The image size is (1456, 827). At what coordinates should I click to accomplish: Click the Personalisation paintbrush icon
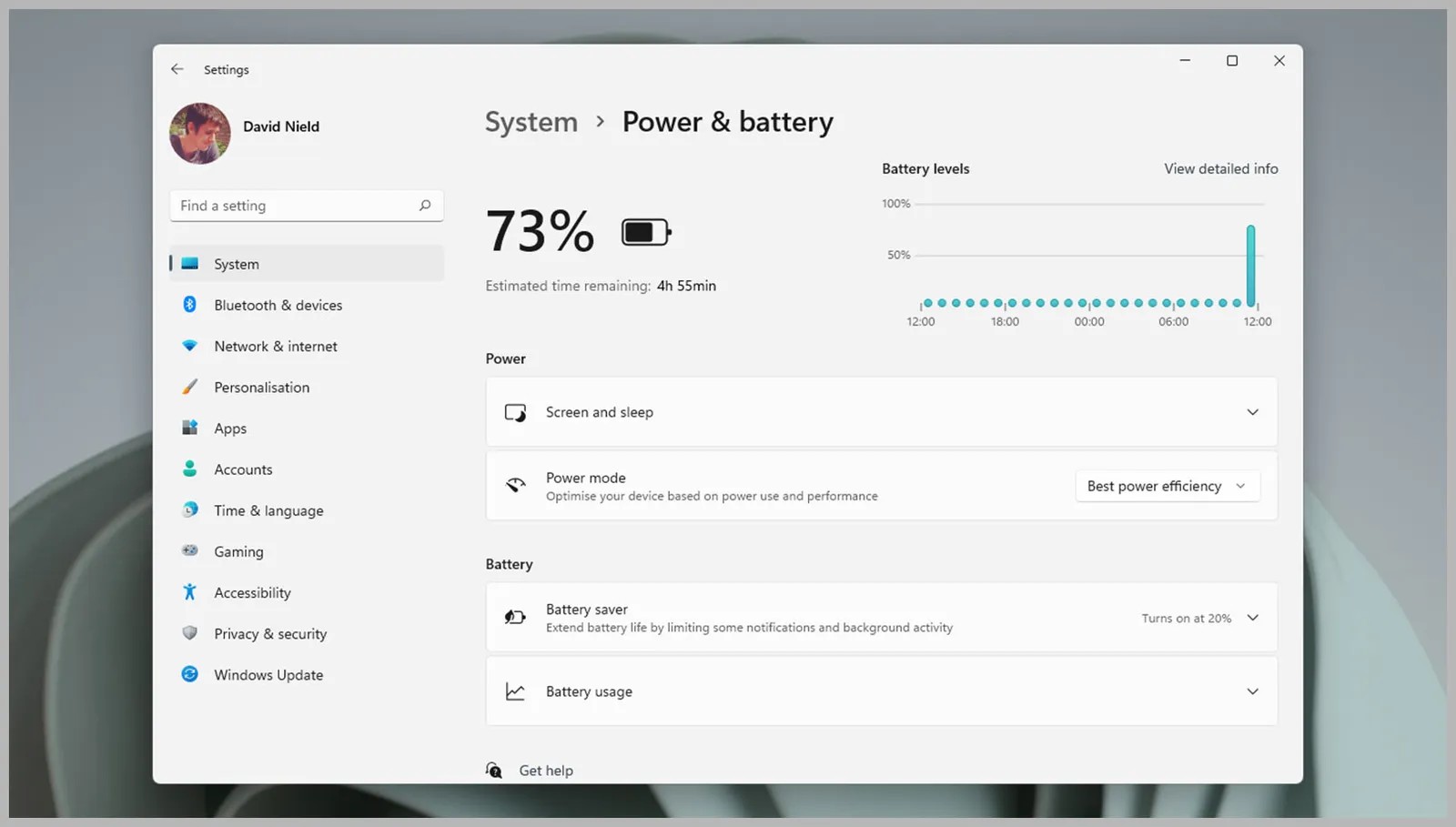[x=189, y=387]
